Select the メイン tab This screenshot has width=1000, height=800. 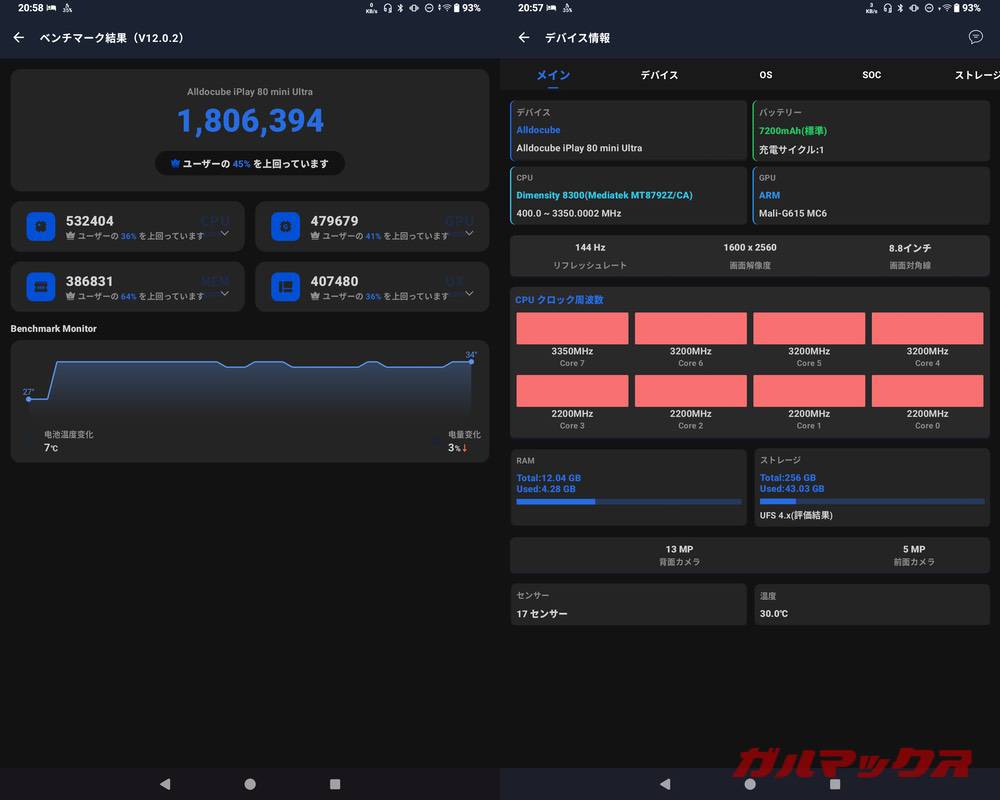553,75
